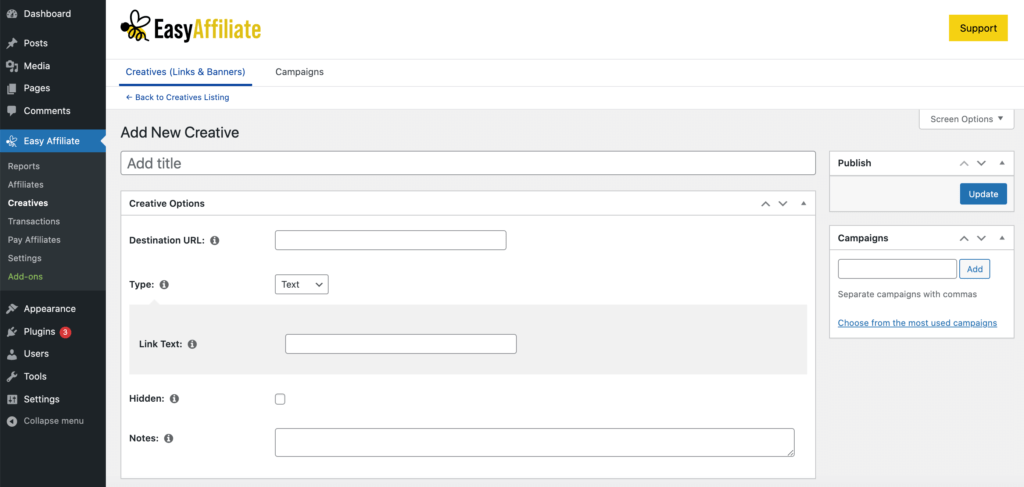Screen dimensions: 1024x487
Task: Click the Easy Affiliate bee icon in sidebar
Action: coord(12,141)
